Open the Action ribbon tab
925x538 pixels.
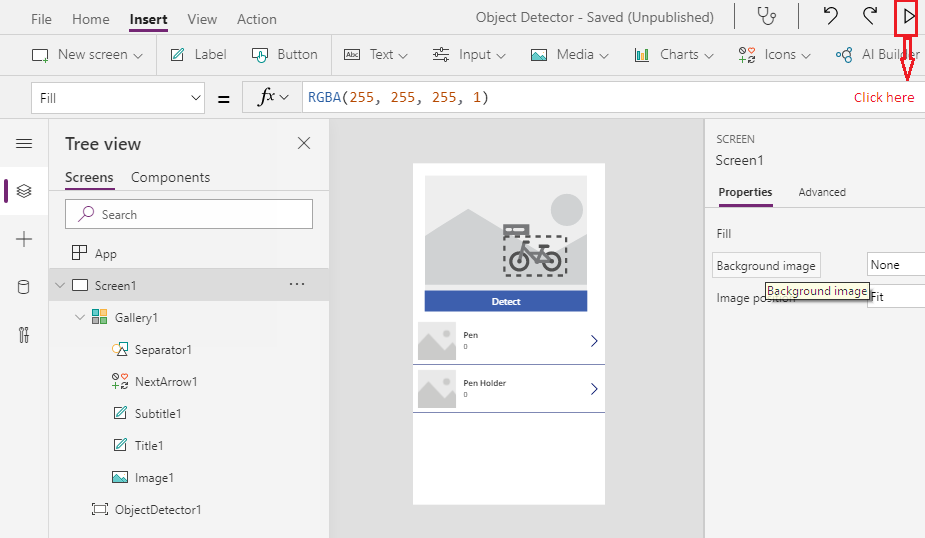(x=257, y=19)
